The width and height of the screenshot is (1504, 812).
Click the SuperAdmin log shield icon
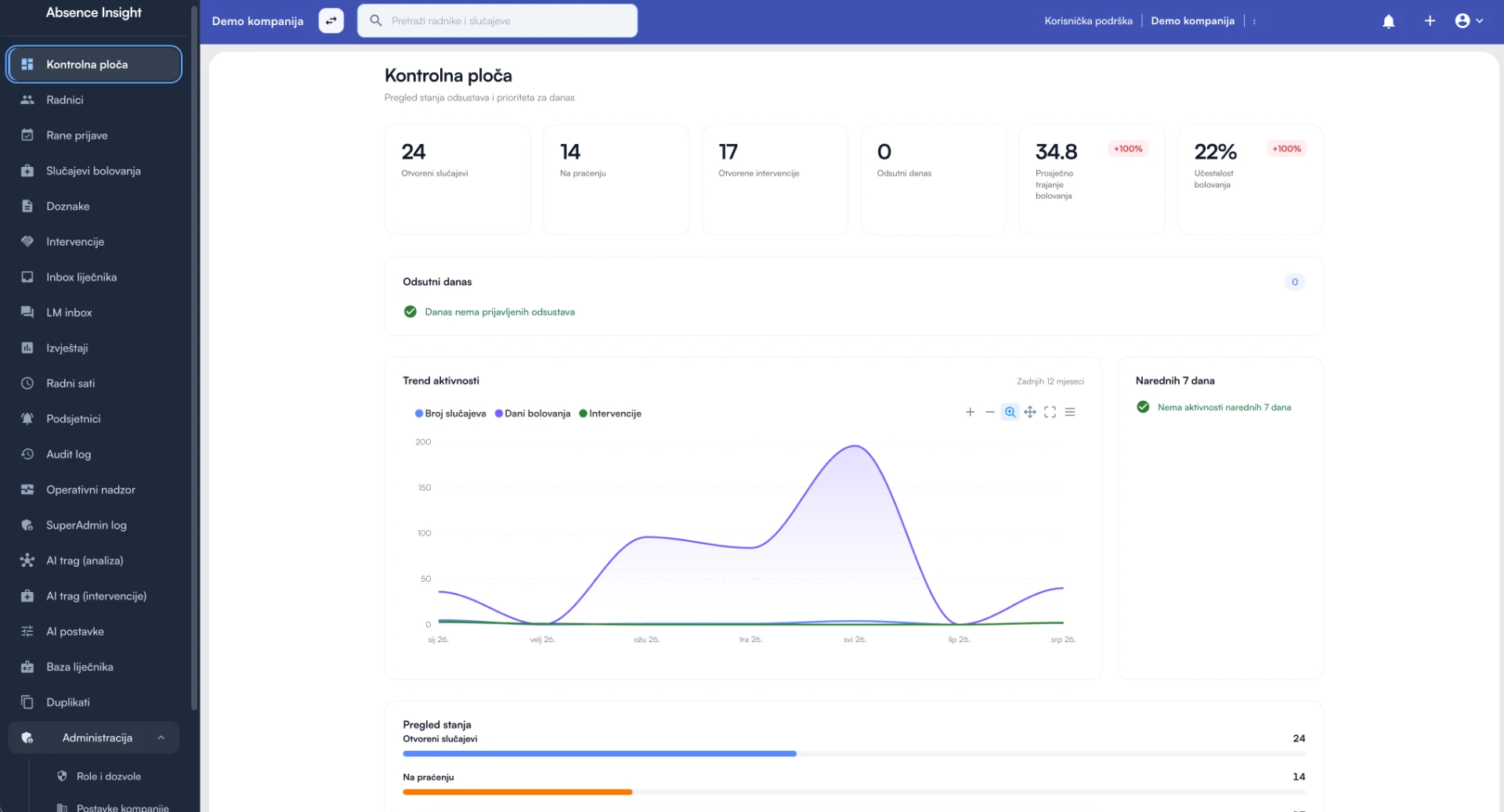(27, 525)
